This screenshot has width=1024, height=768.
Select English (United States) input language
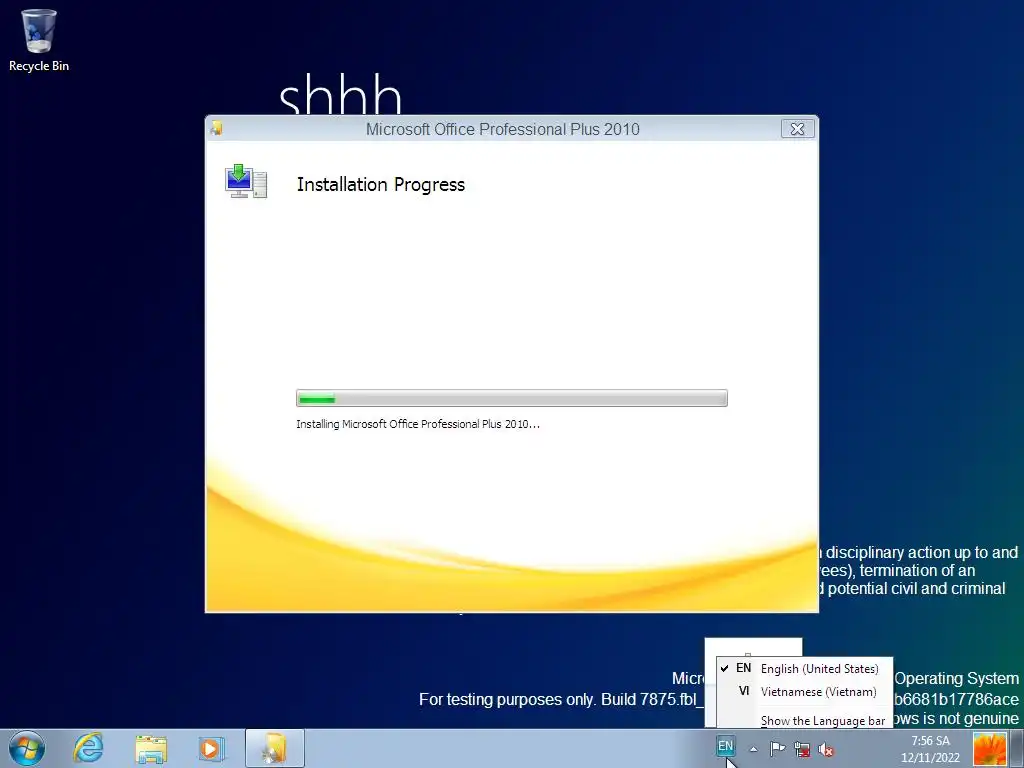point(805,669)
